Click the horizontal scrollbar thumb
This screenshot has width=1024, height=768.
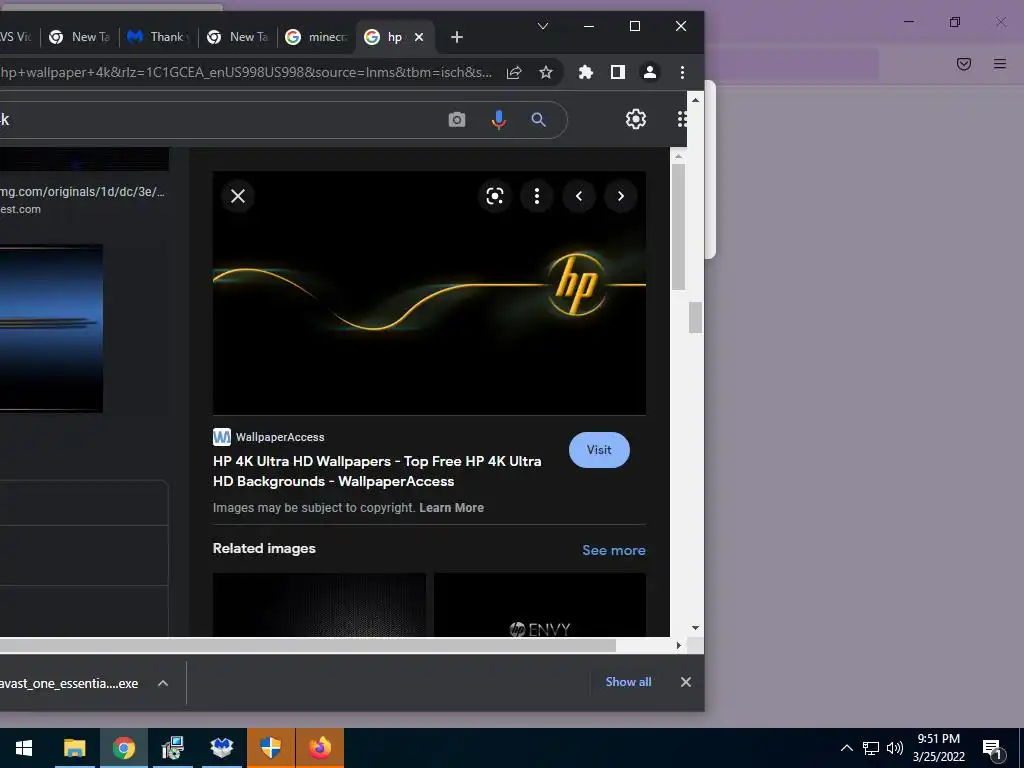(308, 645)
